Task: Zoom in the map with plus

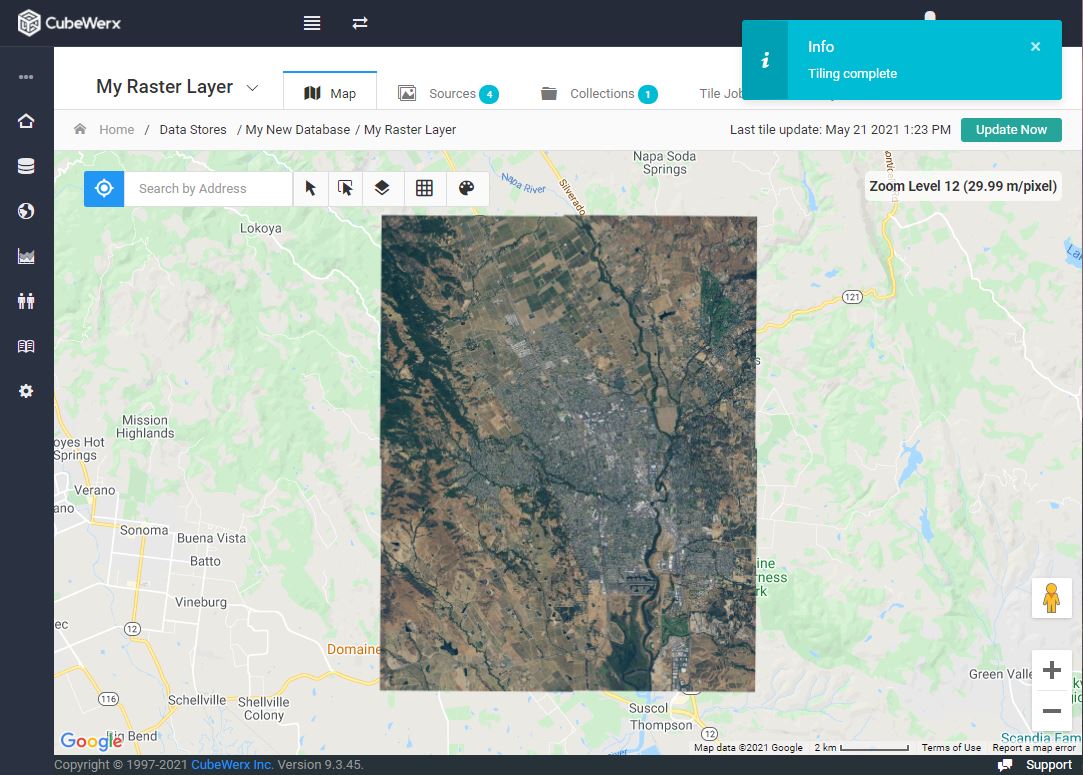Action: 1051,670
